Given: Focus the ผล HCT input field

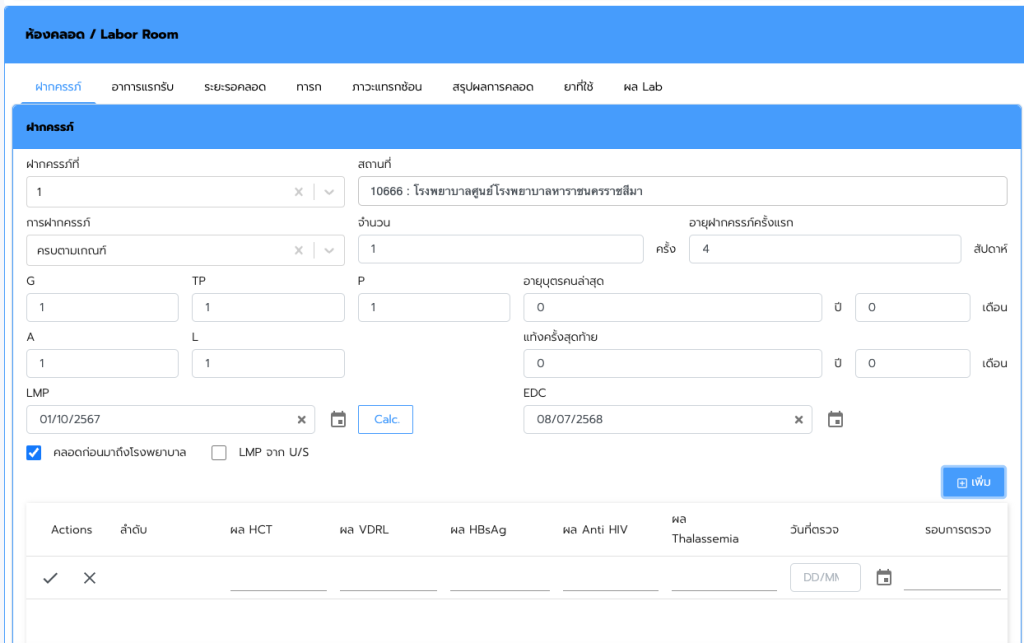Looking at the screenshot, I should coord(278,578).
